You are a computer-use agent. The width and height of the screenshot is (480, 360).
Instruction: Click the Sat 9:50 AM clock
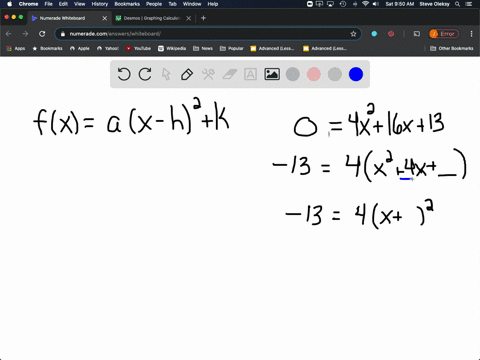coord(400,4)
